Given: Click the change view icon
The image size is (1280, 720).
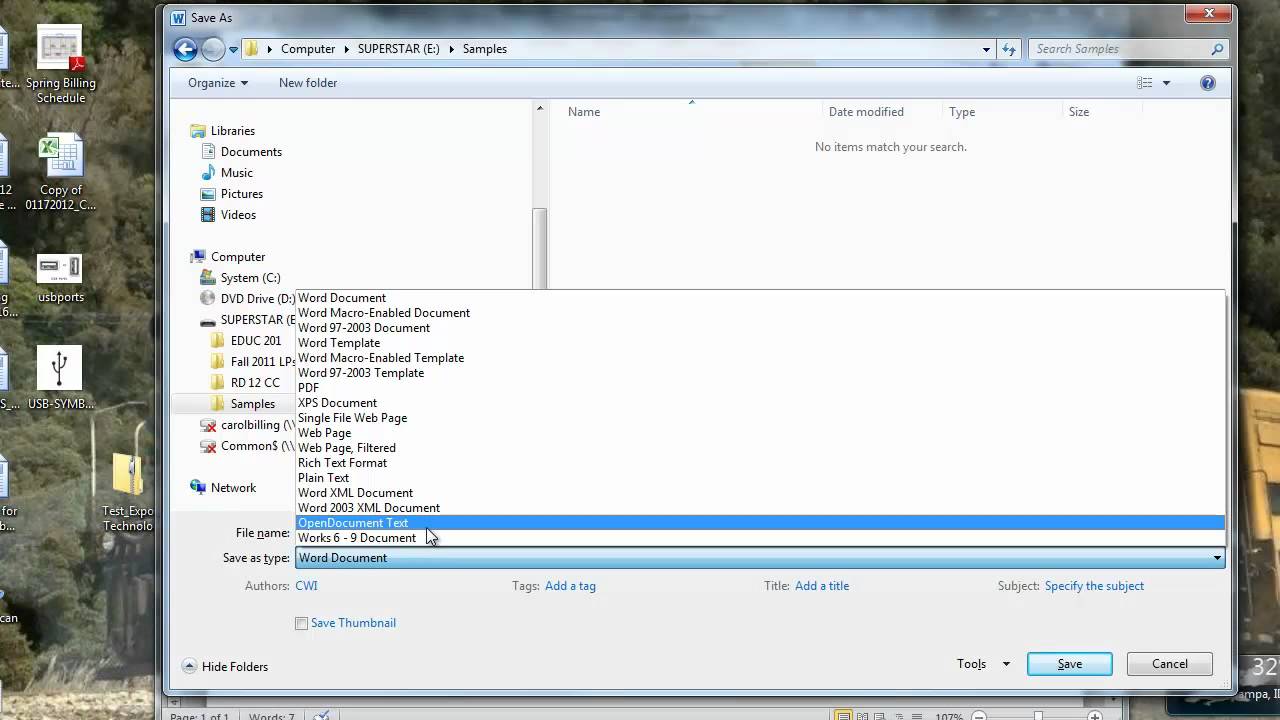Looking at the screenshot, I should (x=1145, y=83).
